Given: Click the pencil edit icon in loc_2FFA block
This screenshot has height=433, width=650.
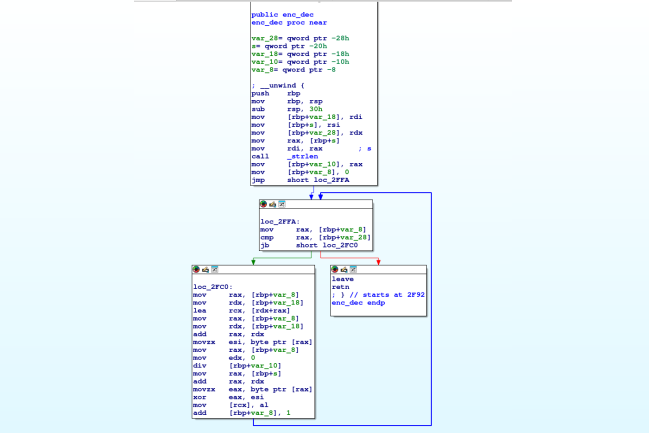Looking at the screenshot, I should tap(273, 203).
